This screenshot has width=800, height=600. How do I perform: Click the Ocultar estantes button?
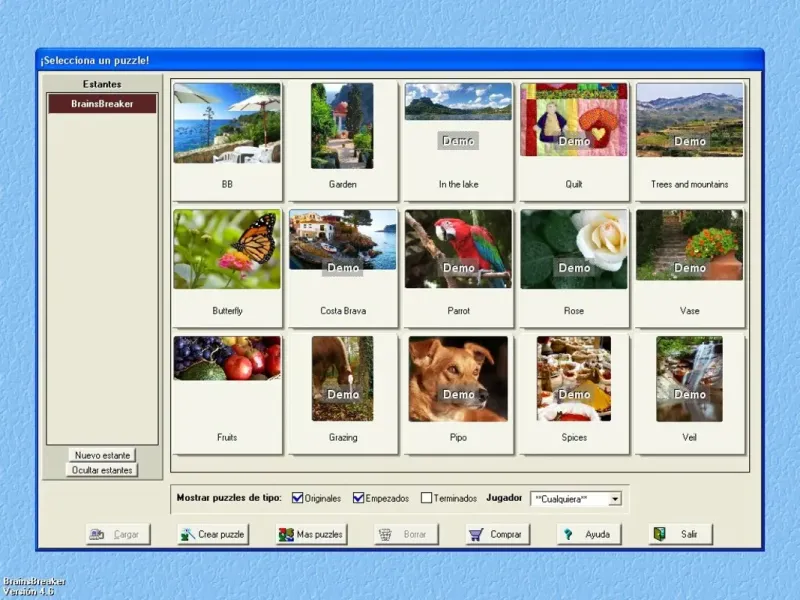(x=102, y=470)
